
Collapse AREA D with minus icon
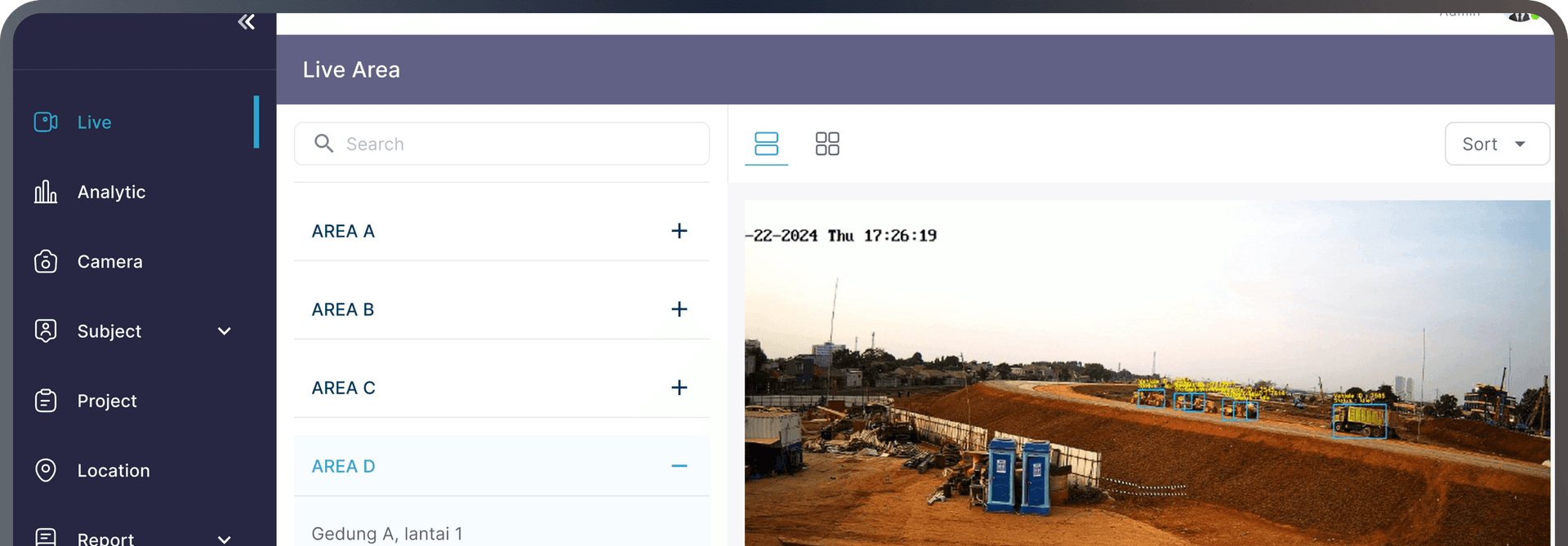click(679, 466)
